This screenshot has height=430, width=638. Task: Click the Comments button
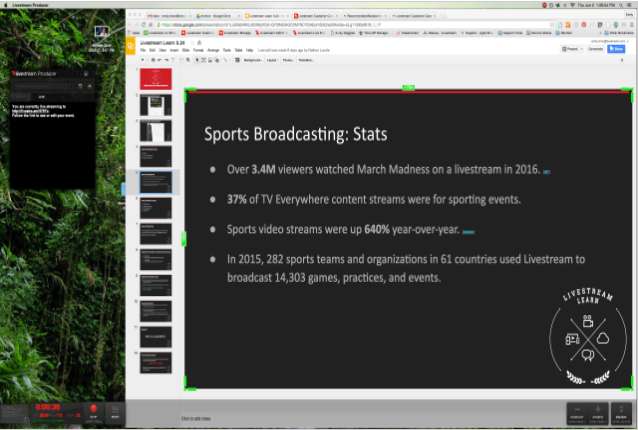coord(595,49)
